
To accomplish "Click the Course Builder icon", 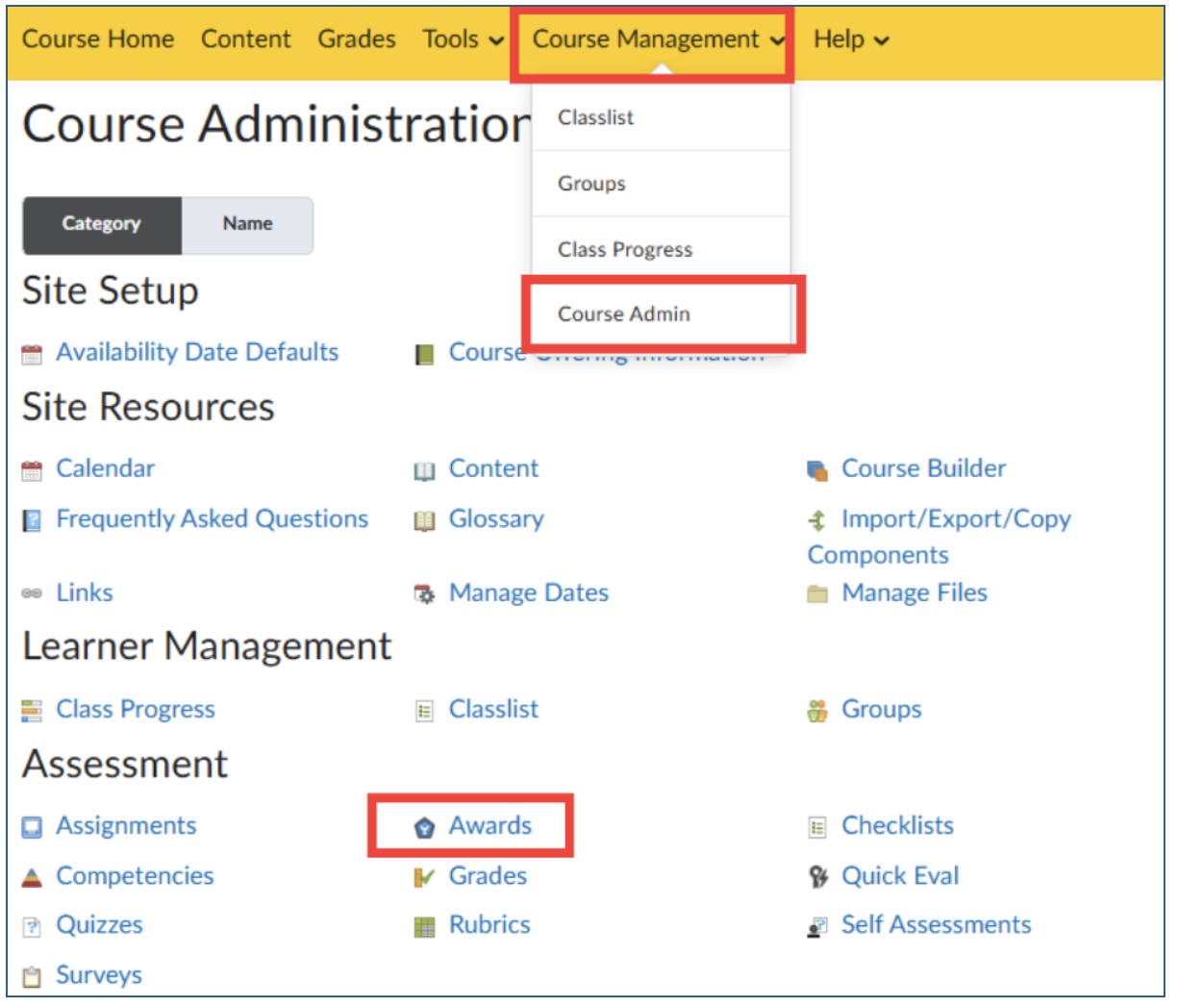I will point(817,470).
